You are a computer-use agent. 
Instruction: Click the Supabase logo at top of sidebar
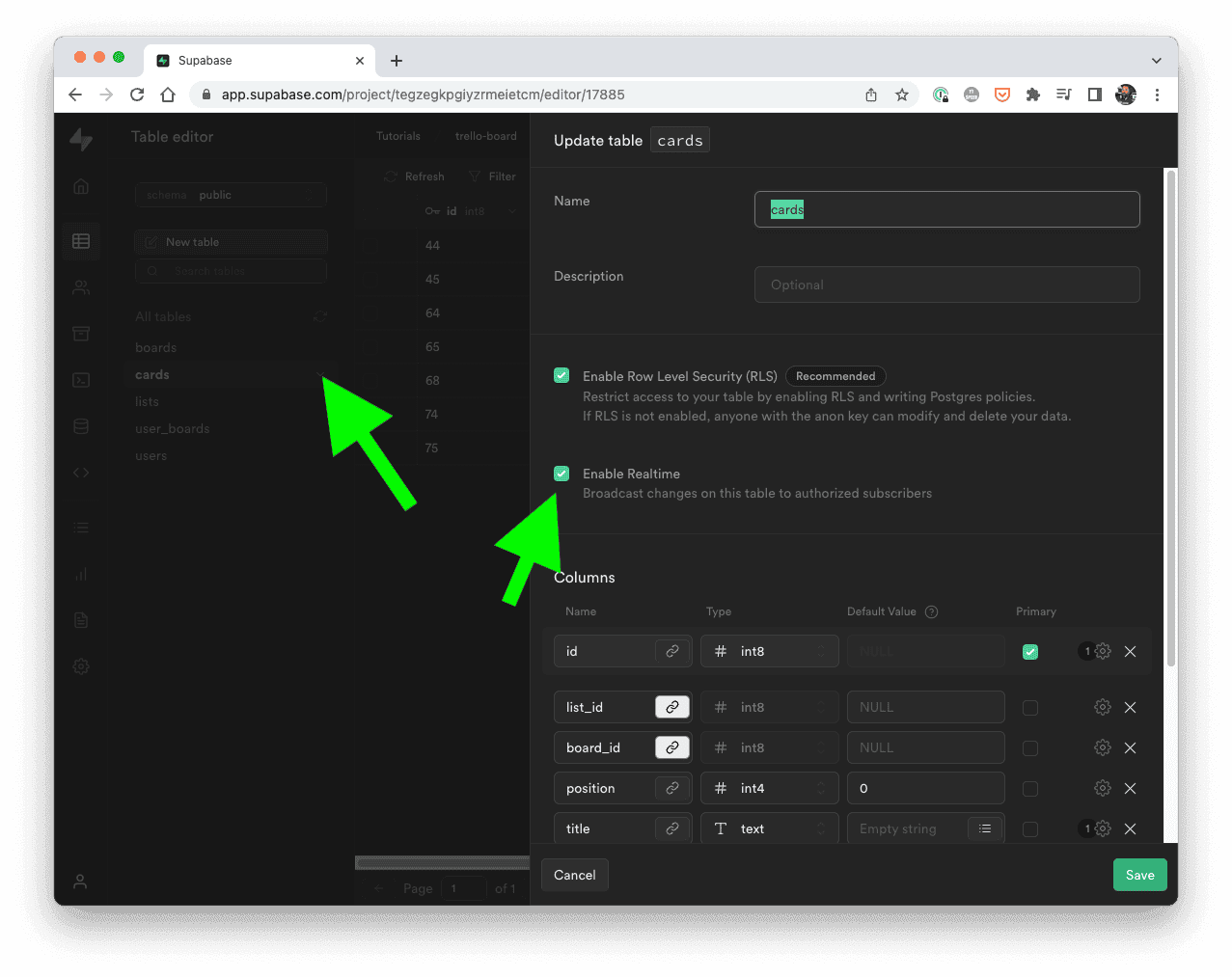[80, 139]
